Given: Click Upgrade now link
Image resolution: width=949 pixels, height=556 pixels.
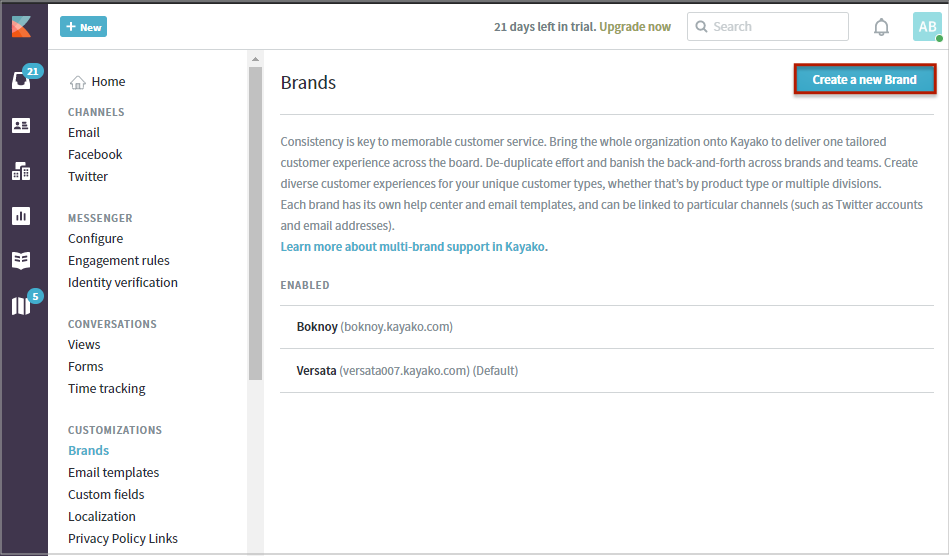Looking at the screenshot, I should tap(635, 27).
